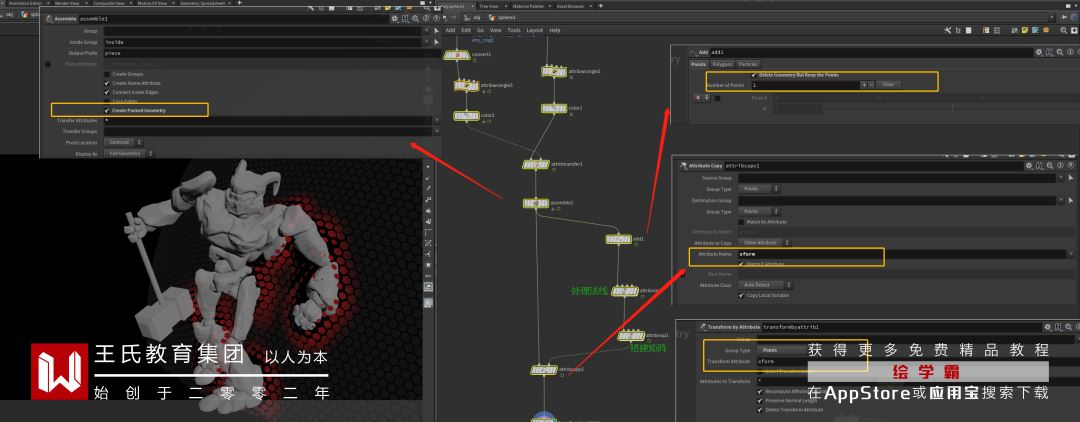
Task: Toggle Delete Transform Attribute checkbox
Action: click(760, 410)
